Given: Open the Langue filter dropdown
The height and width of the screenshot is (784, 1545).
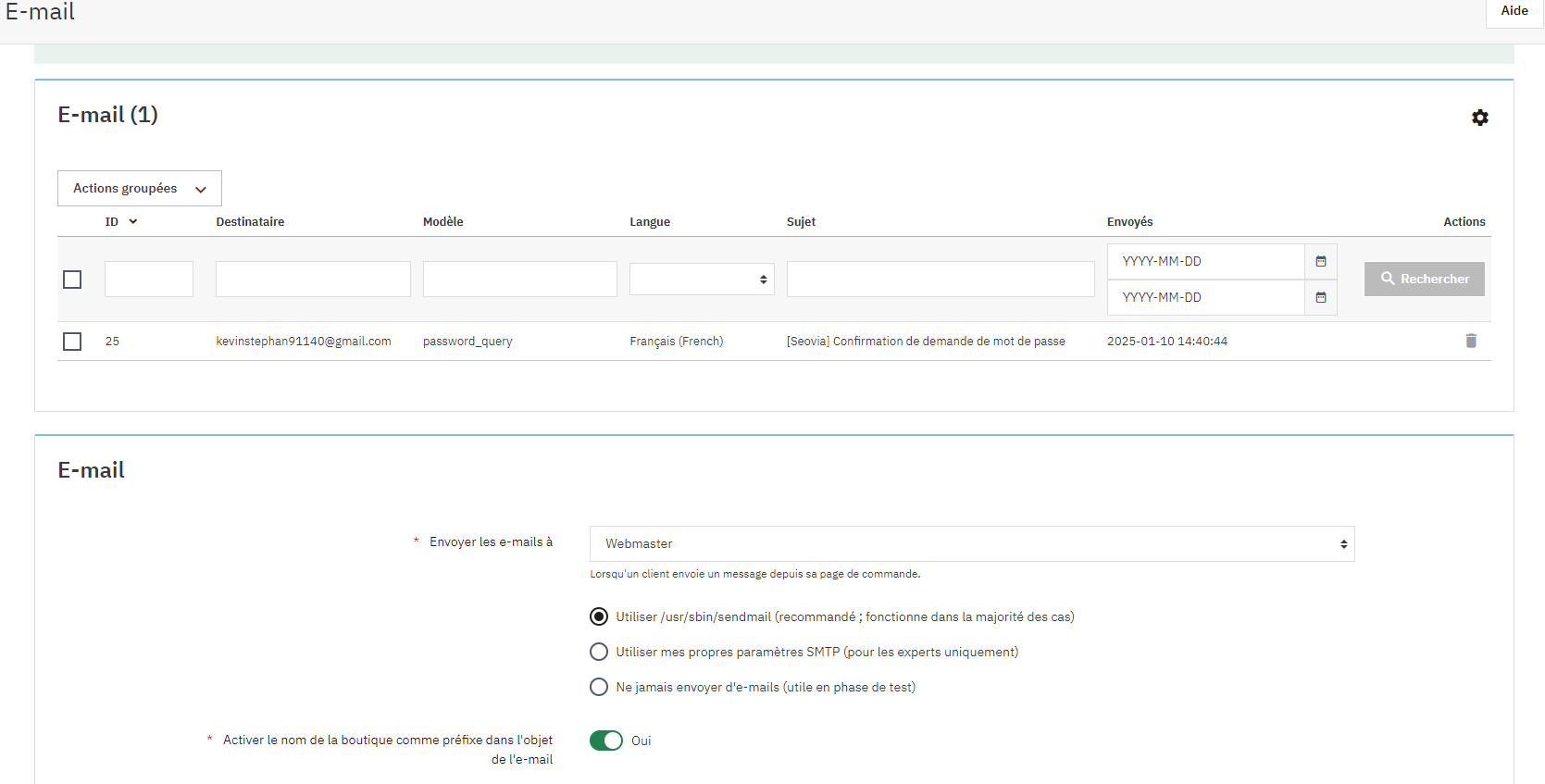Looking at the screenshot, I should [x=702, y=279].
